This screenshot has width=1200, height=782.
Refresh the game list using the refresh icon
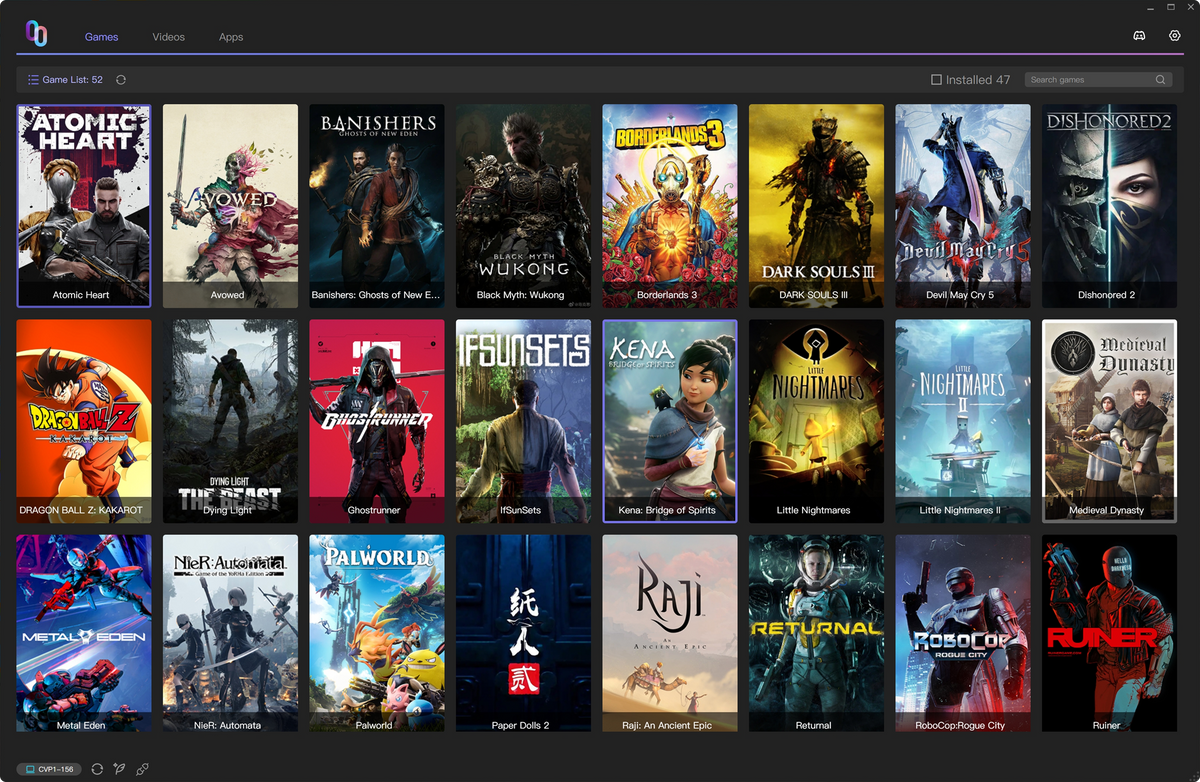pos(121,80)
